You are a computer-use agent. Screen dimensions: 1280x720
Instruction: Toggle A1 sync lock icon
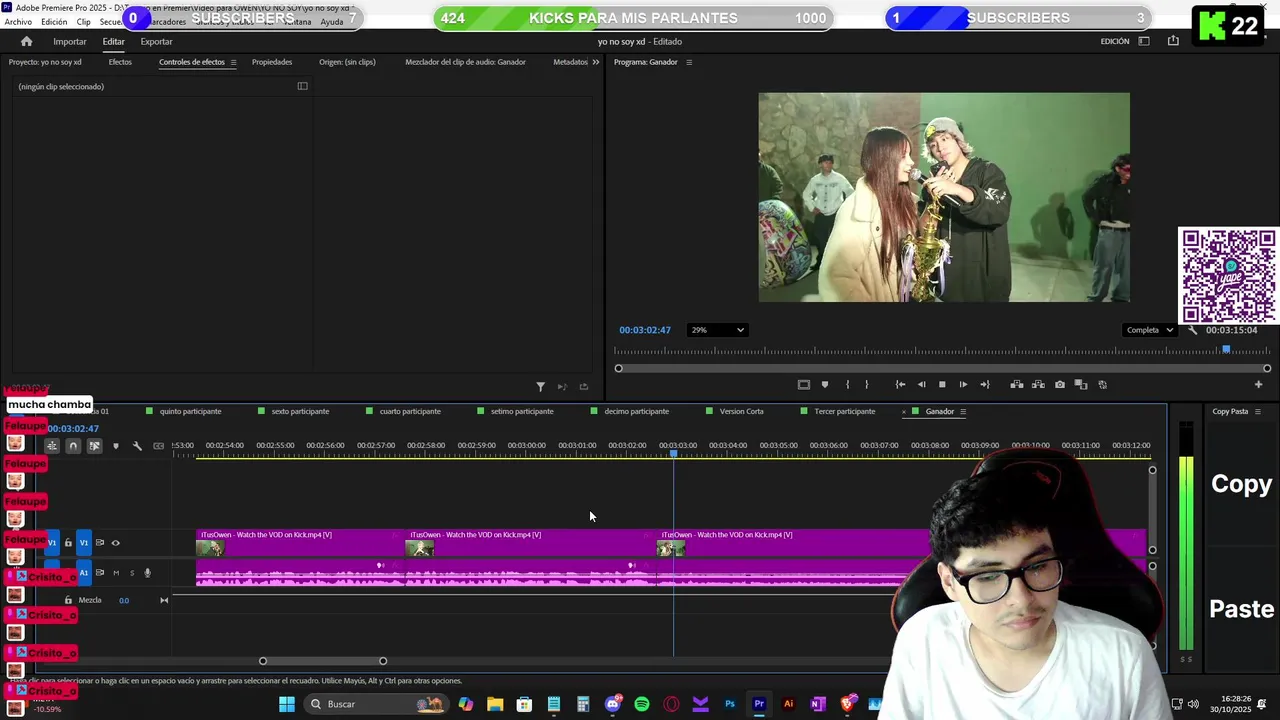[x=99, y=573]
